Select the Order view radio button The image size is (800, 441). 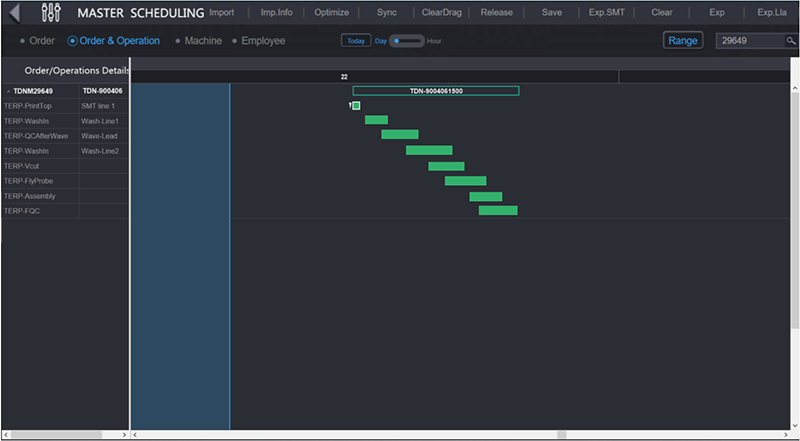pos(23,41)
